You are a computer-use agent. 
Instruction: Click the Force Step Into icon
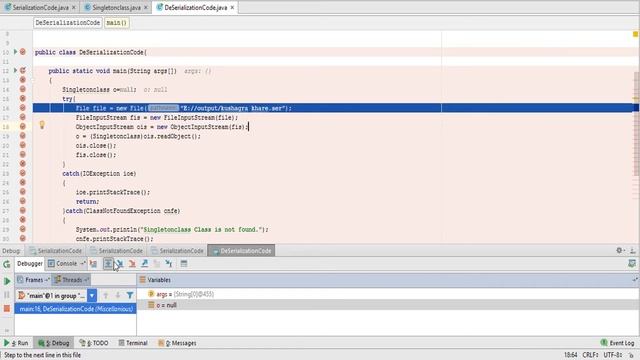click(132, 264)
